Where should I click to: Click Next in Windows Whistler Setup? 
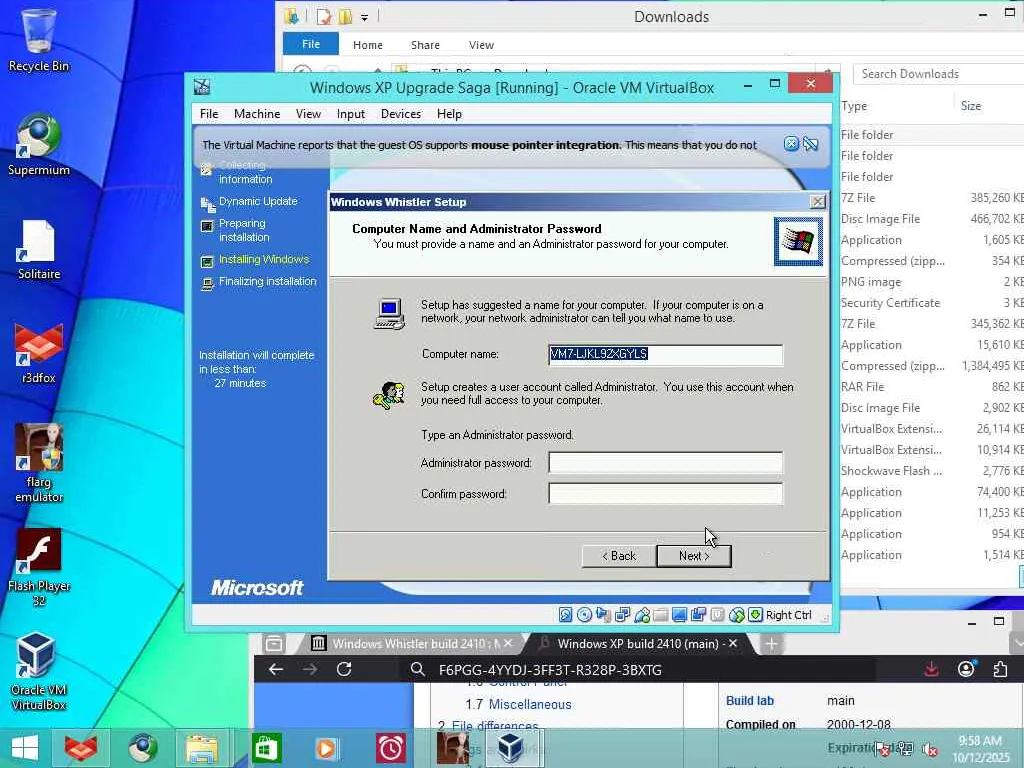[694, 556]
